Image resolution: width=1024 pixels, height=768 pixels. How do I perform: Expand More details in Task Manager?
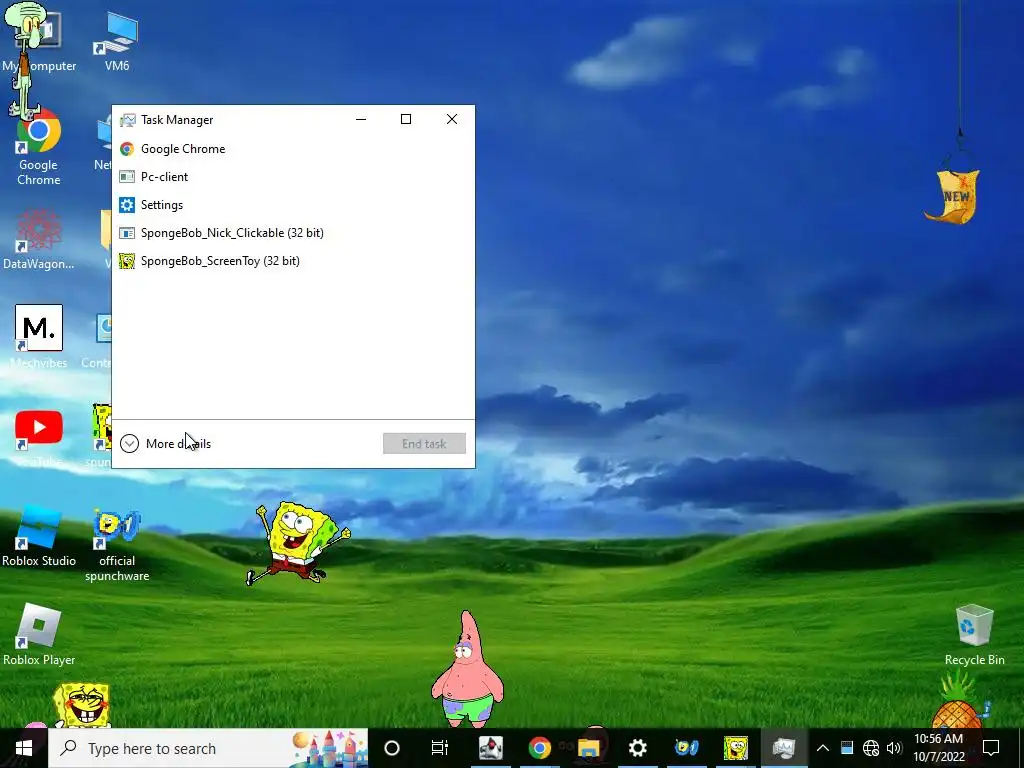tap(166, 444)
